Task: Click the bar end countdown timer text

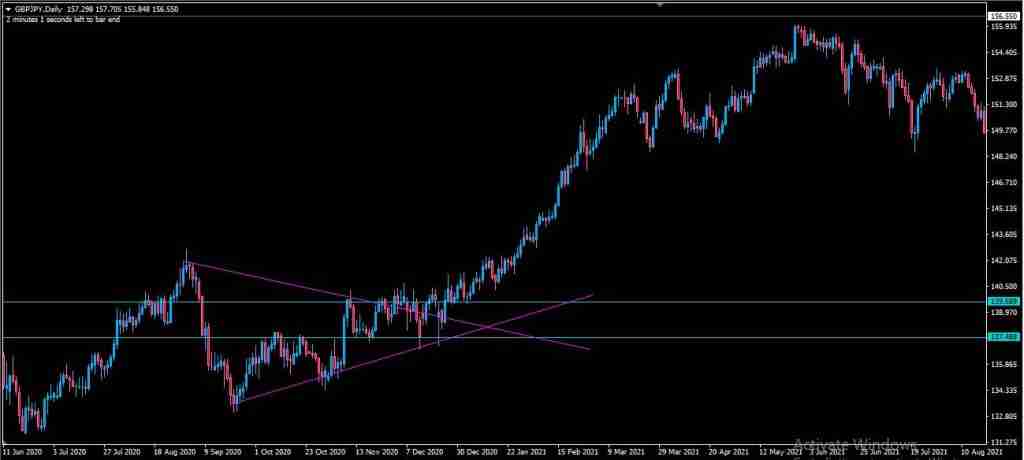Action: [x=63, y=20]
